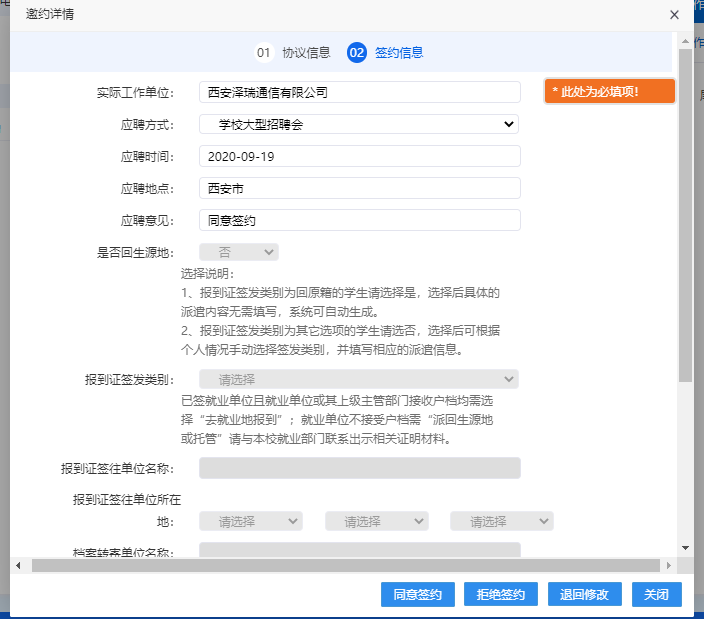Click the 应聘意见 text field
Viewport: 704px width, 619px height.
pos(359,220)
